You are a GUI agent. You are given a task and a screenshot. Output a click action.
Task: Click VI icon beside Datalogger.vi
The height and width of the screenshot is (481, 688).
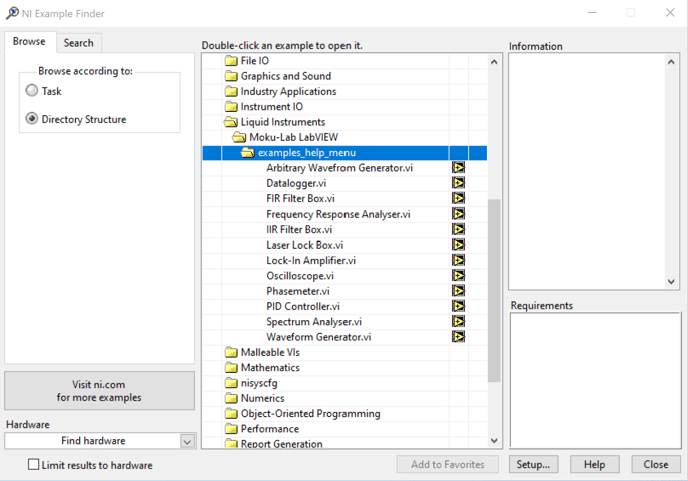point(459,183)
